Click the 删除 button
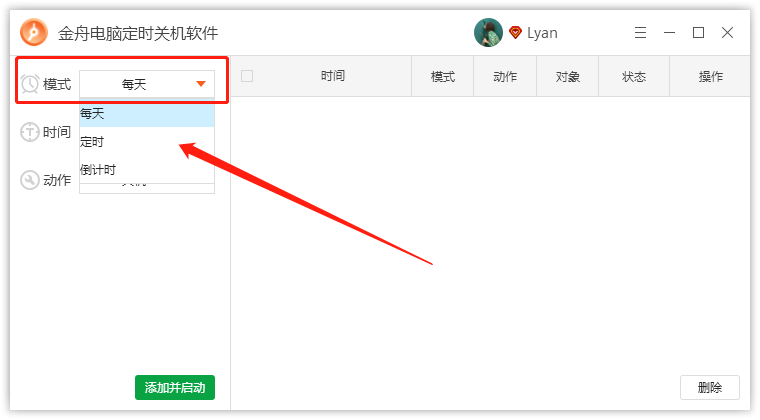 [x=710, y=388]
